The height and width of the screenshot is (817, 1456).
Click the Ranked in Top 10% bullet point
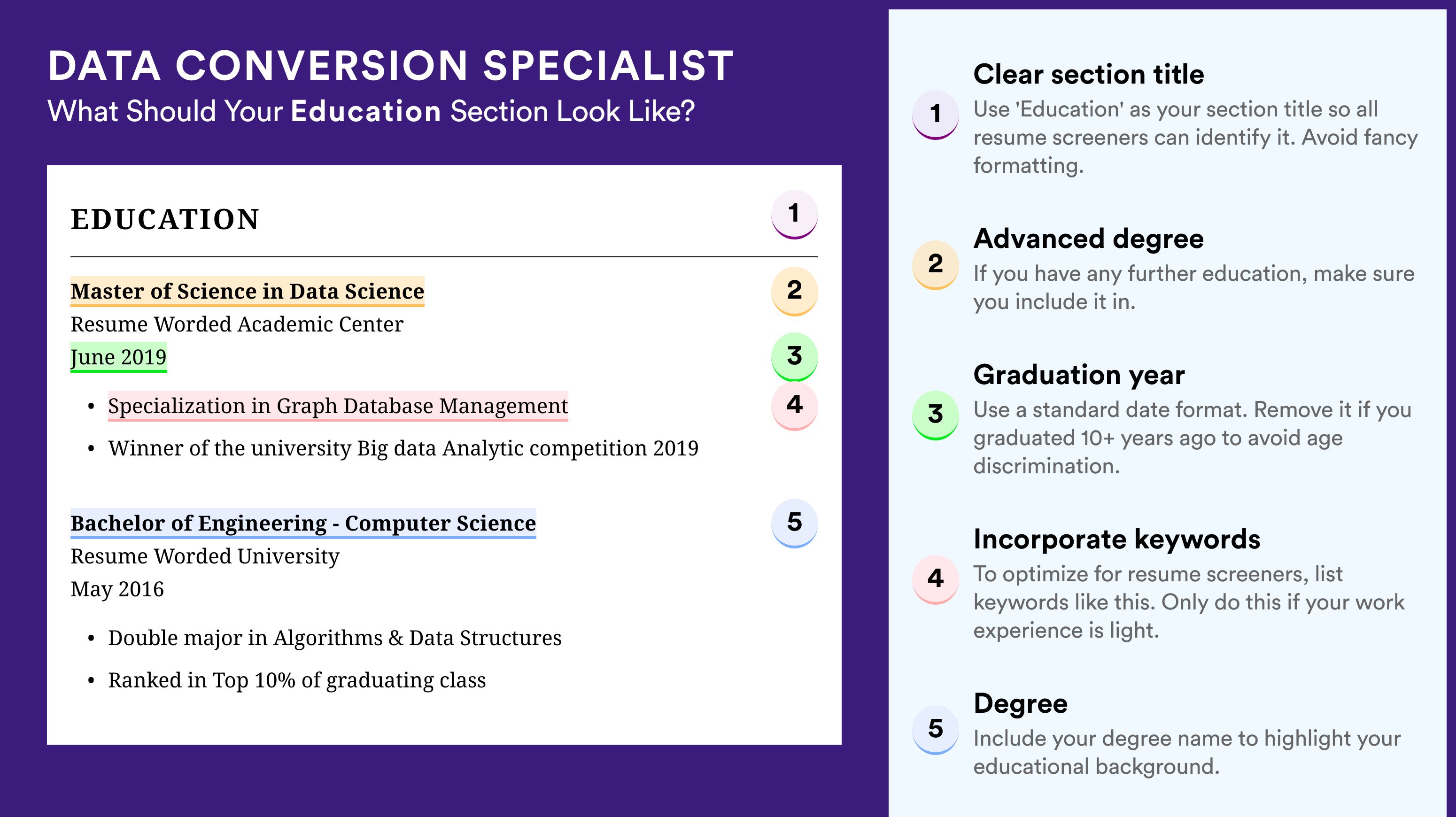coord(297,680)
